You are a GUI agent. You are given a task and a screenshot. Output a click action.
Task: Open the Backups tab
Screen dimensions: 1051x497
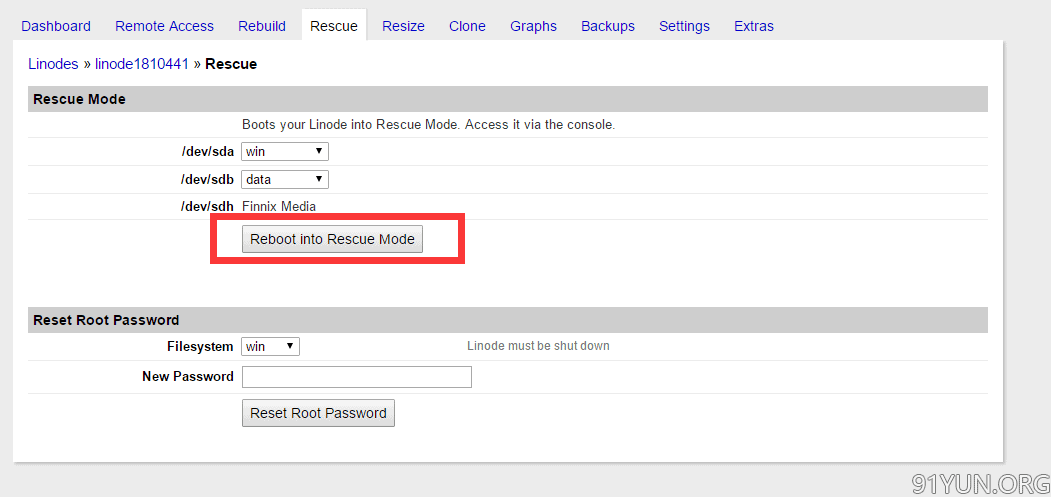click(608, 26)
